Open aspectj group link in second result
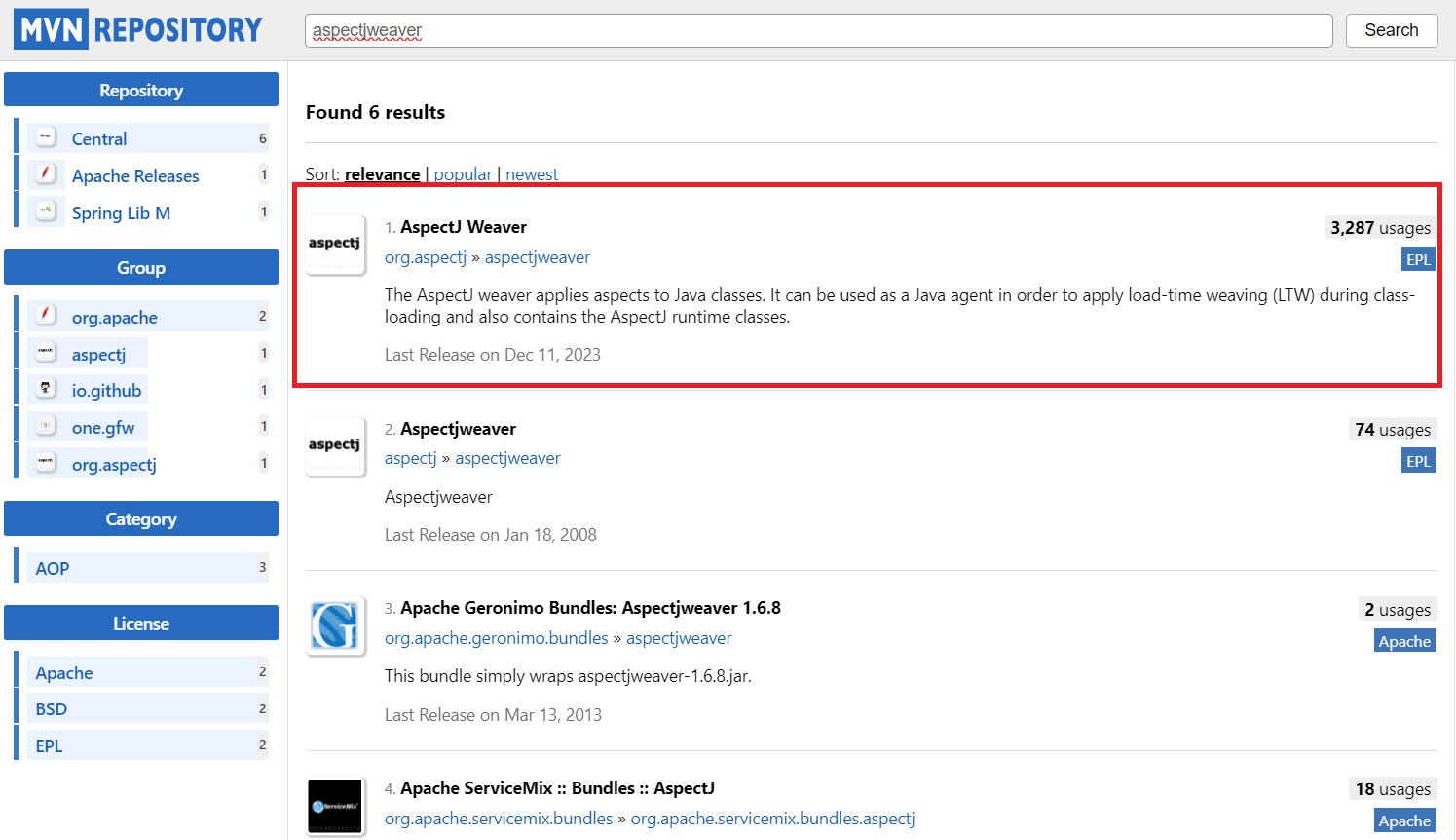Viewport: 1456px width, 840px height. pyautogui.click(x=411, y=458)
